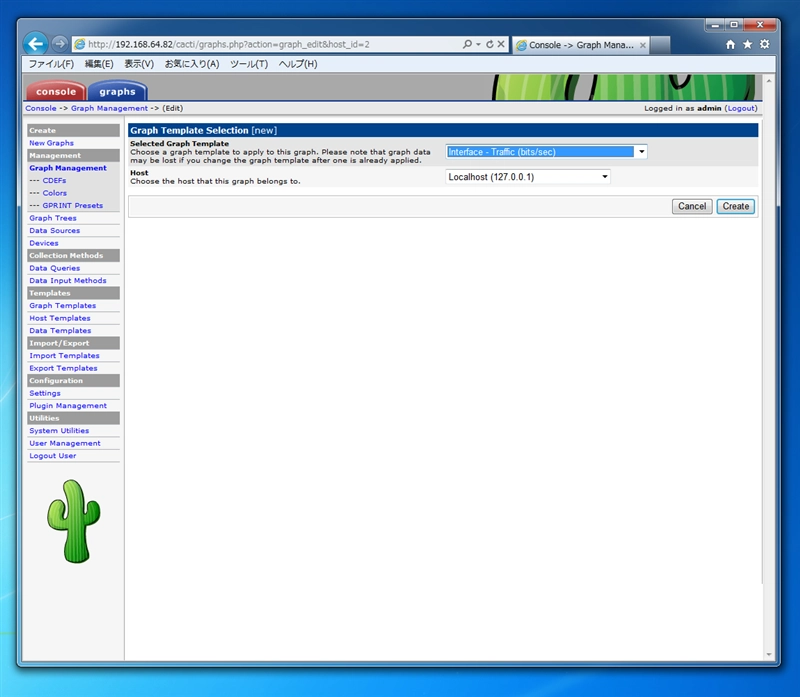Open ファイル(F) menu
This screenshot has width=800, height=697.
[51, 64]
